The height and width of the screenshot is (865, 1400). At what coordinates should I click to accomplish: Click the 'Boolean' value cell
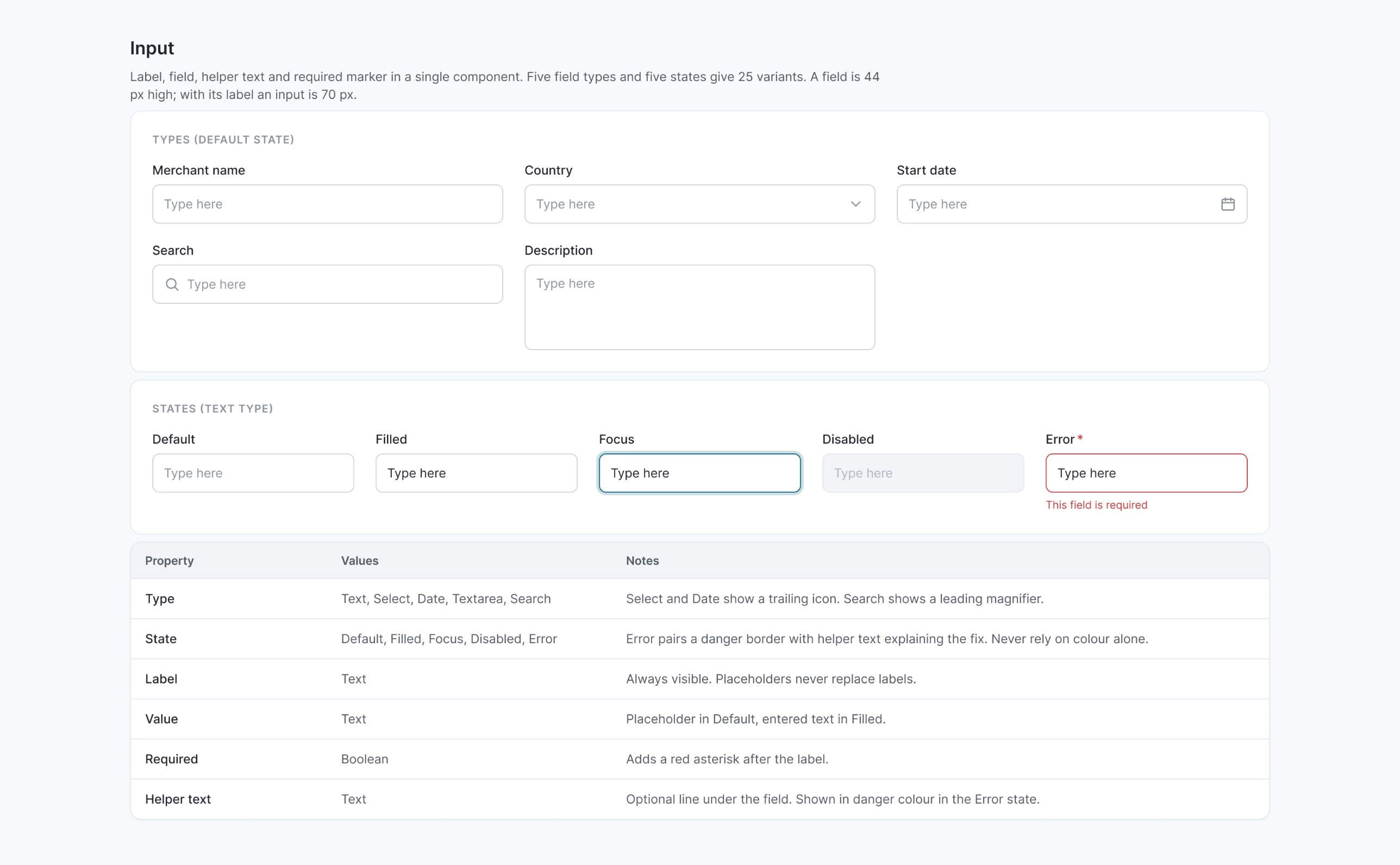click(365, 759)
